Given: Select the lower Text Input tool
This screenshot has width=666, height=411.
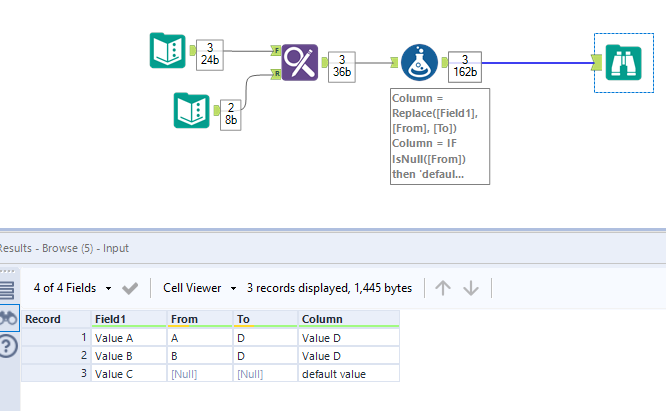Looking at the screenshot, I should pyautogui.click(x=192, y=110).
